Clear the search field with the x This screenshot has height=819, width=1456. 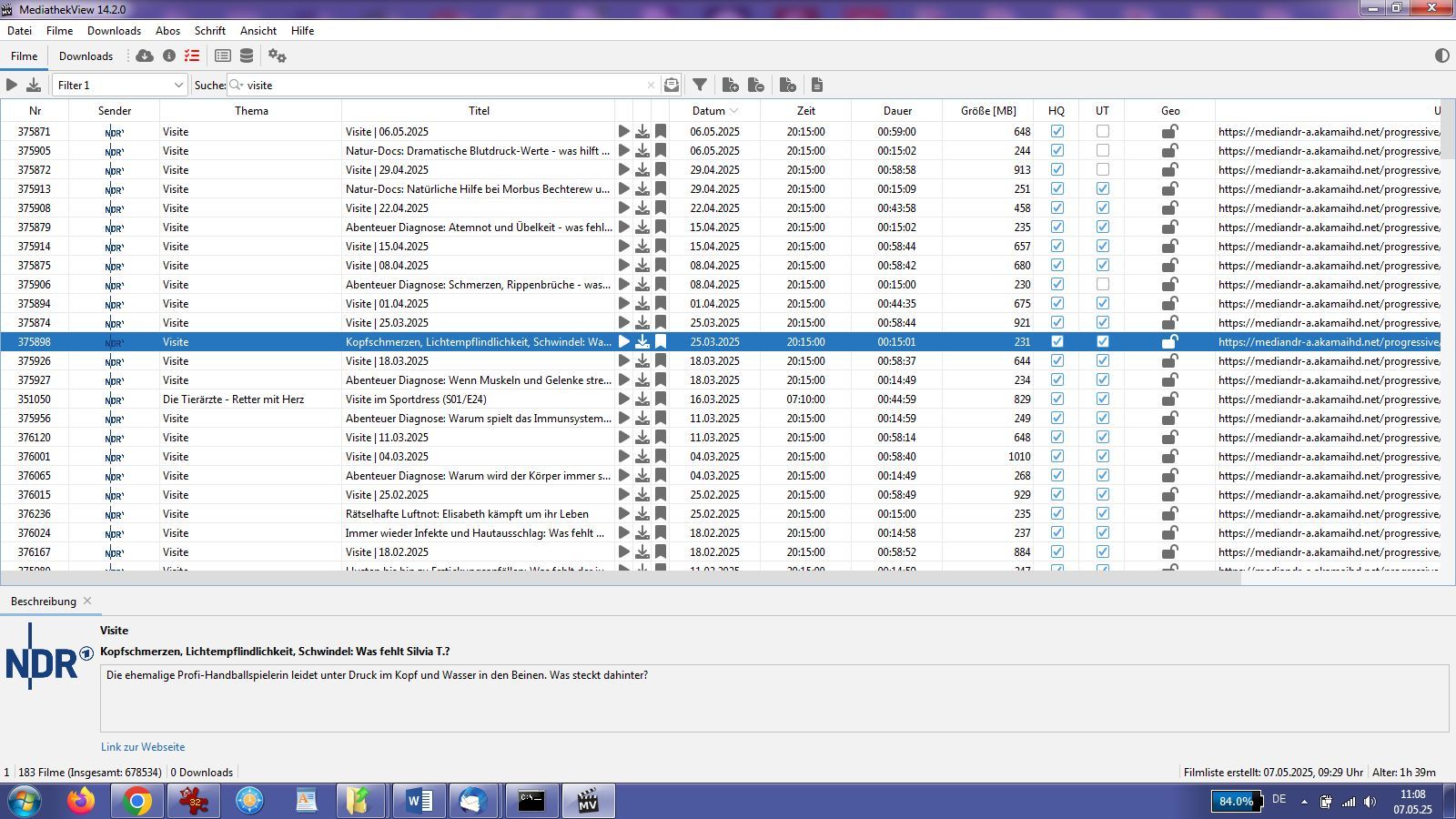(x=651, y=85)
